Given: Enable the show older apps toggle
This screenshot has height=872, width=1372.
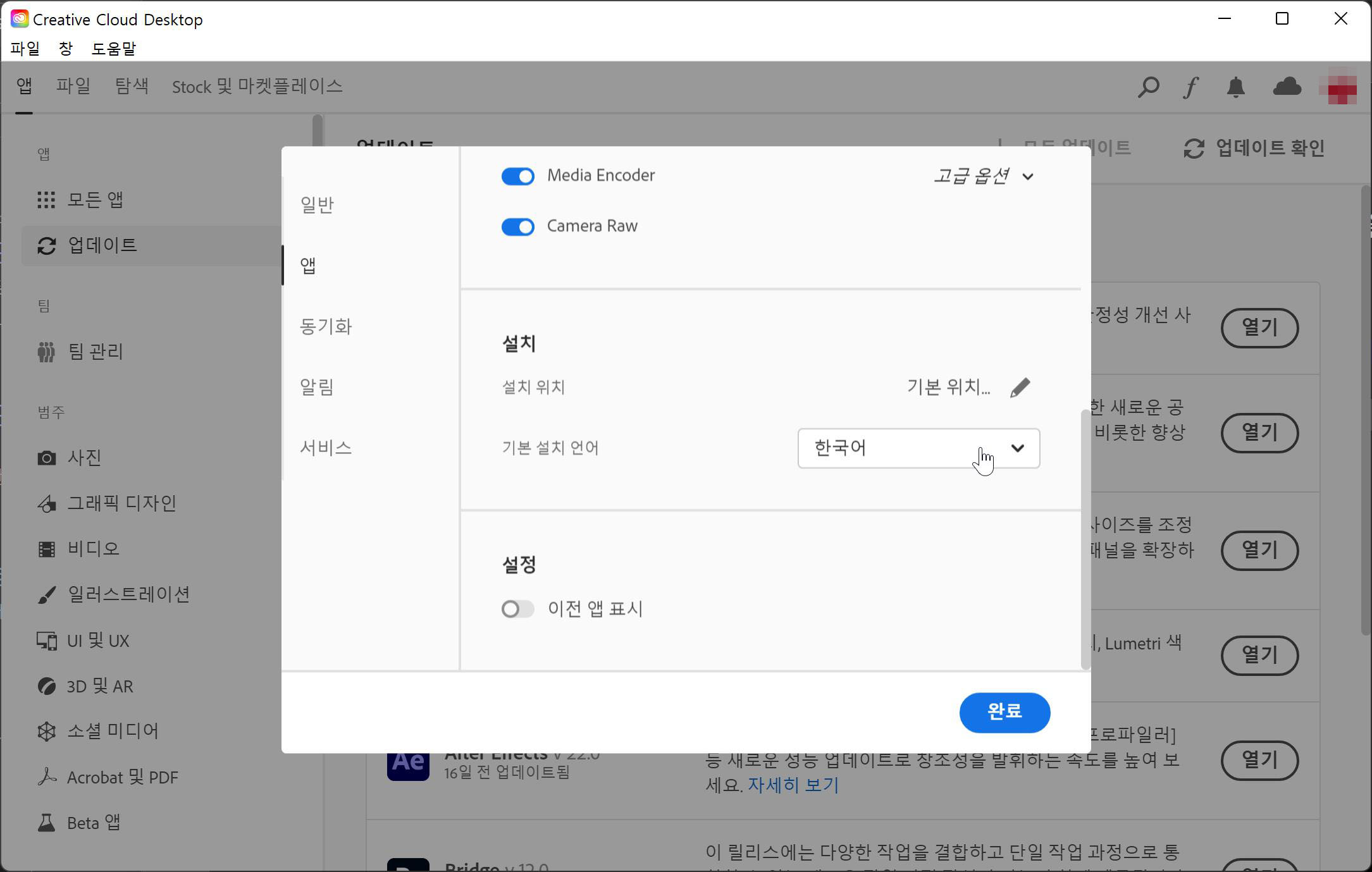Looking at the screenshot, I should [517, 609].
